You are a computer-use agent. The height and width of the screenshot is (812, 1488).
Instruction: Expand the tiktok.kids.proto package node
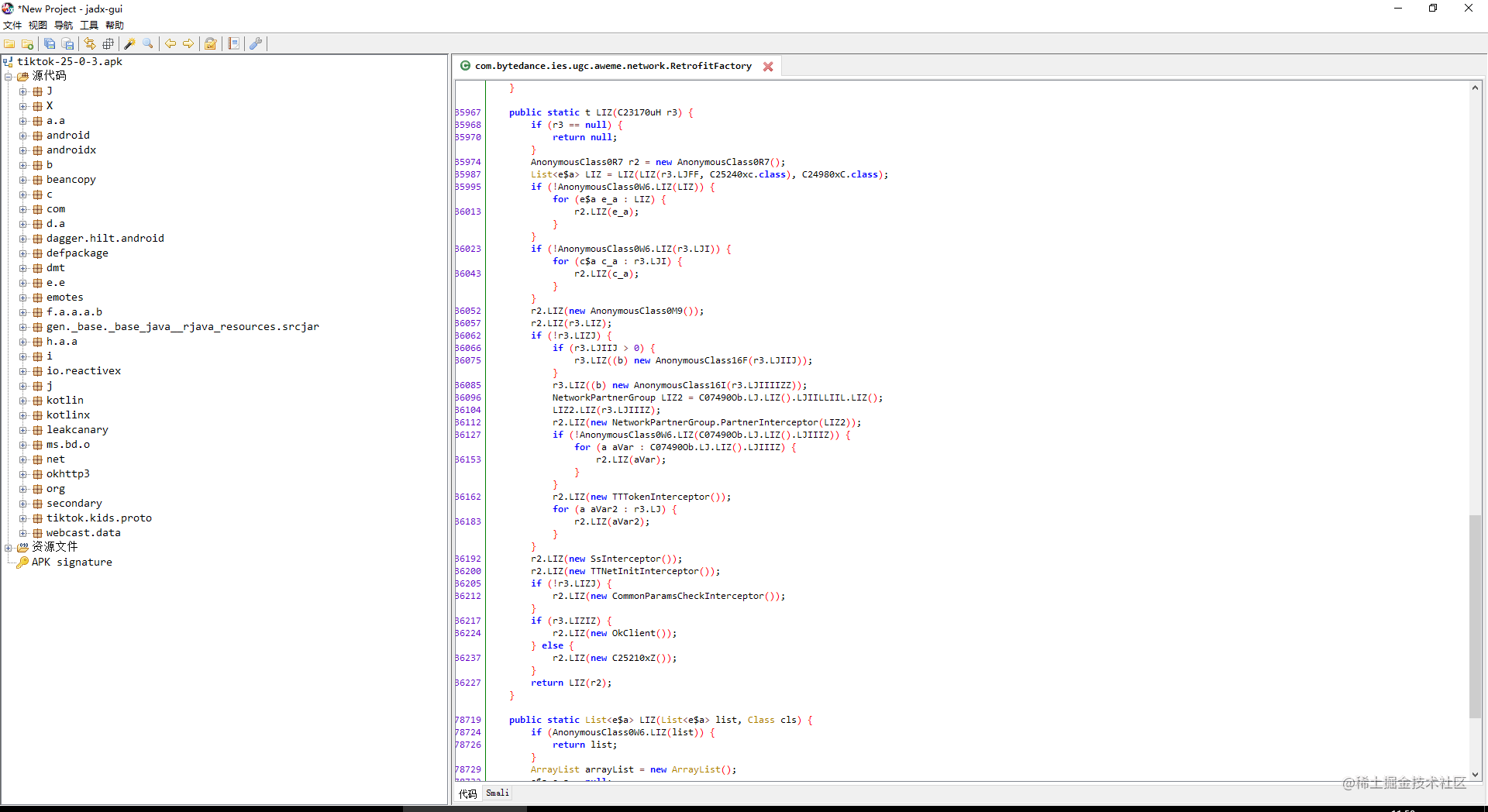tap(23, 518)
